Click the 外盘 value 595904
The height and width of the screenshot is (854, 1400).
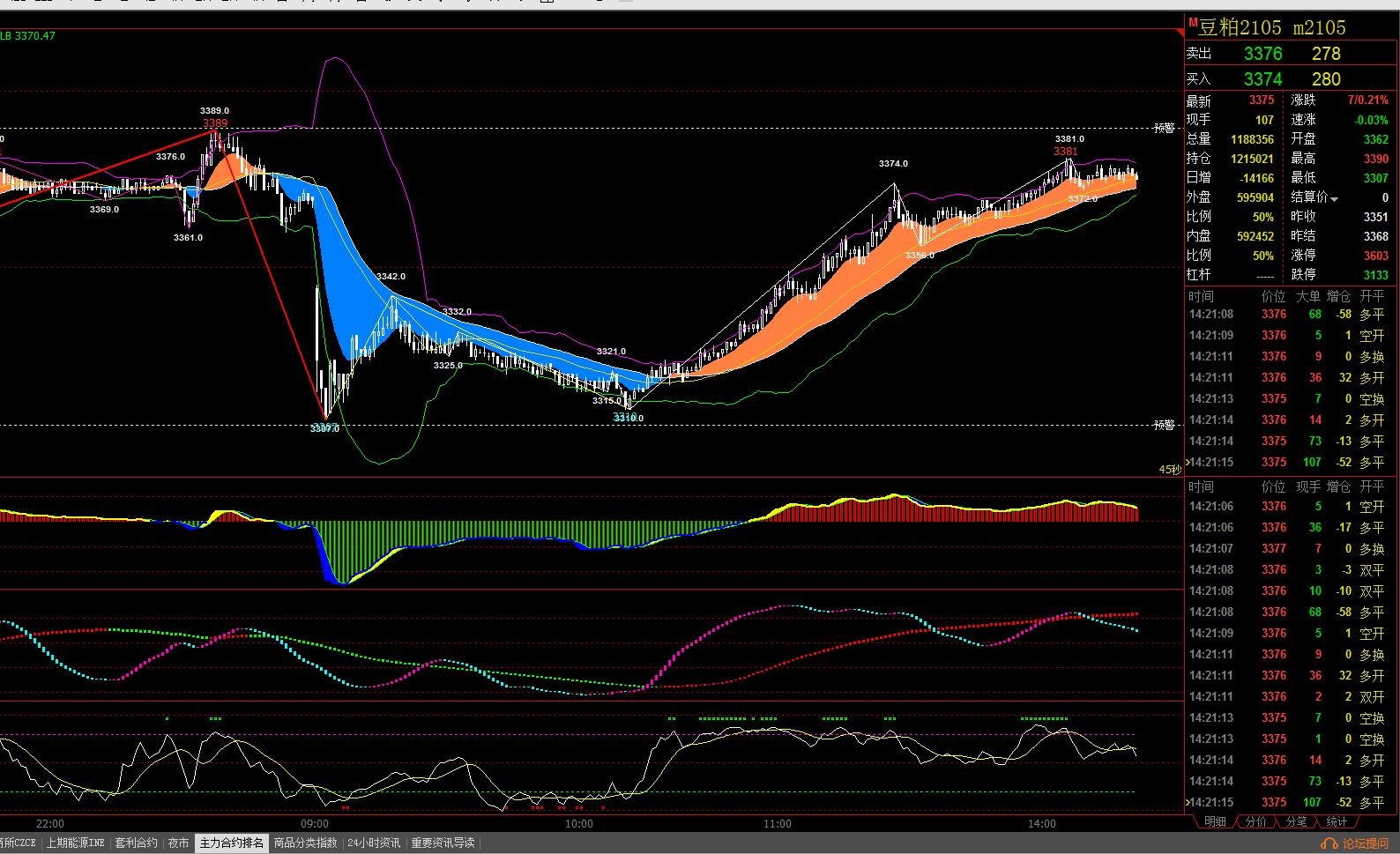click(x=1255, y=197)
